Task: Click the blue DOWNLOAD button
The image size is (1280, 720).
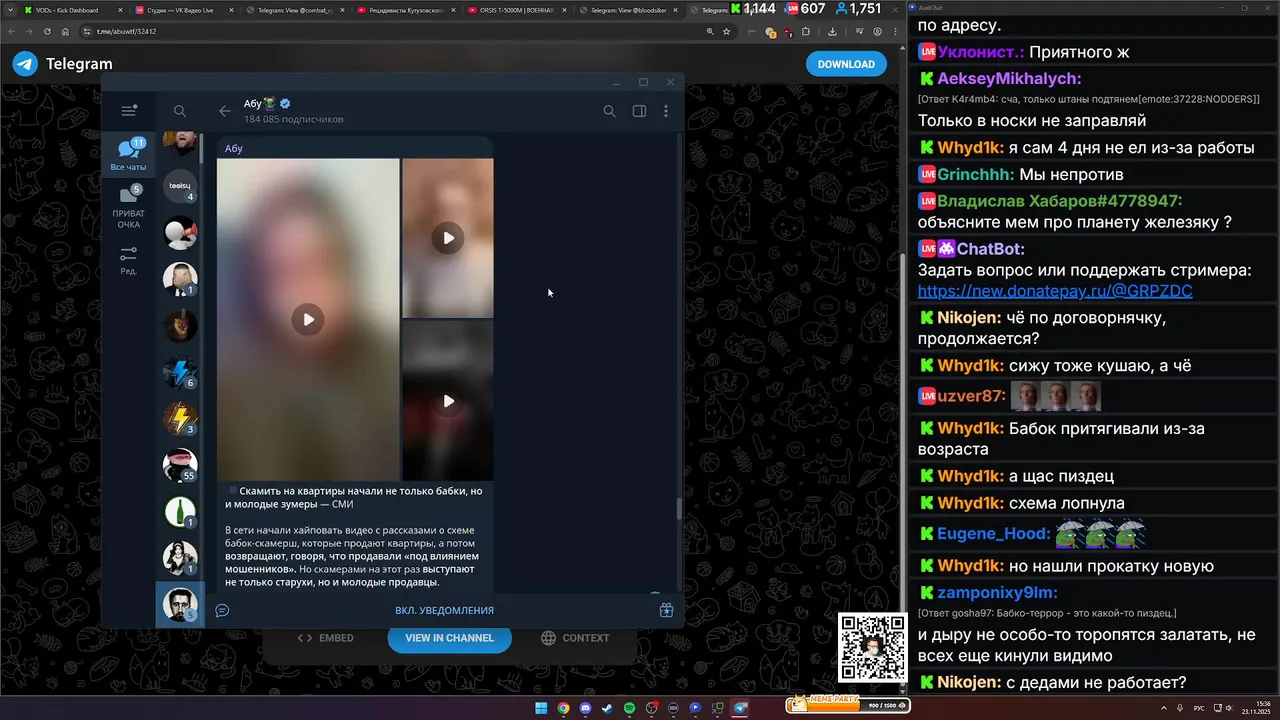Action: (846, 64)
